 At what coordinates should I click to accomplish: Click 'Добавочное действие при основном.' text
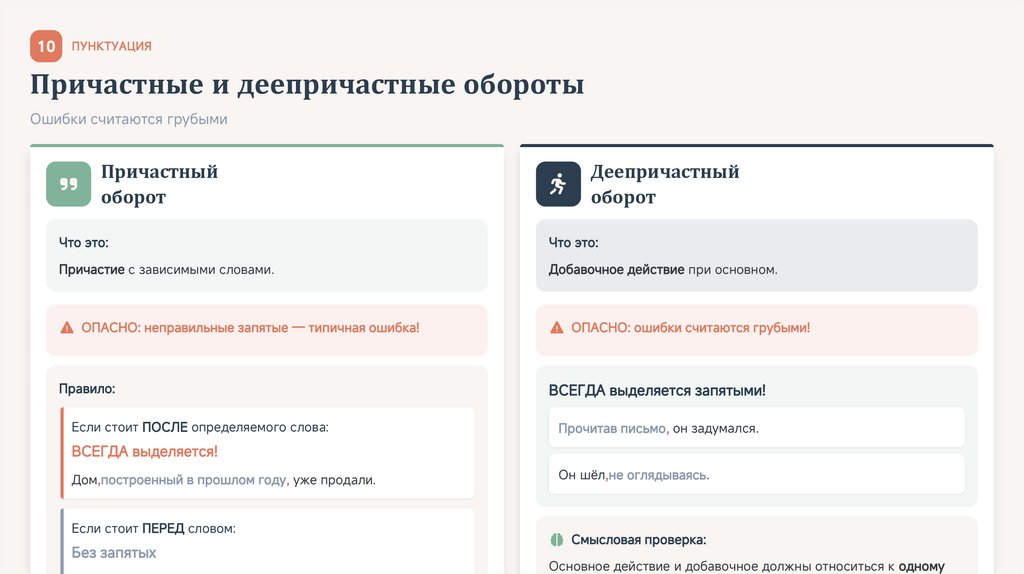point(663,270)
